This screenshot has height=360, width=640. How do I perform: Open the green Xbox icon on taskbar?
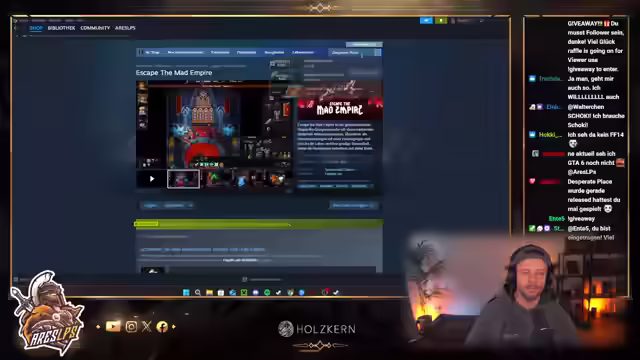[x=244, y=292]
